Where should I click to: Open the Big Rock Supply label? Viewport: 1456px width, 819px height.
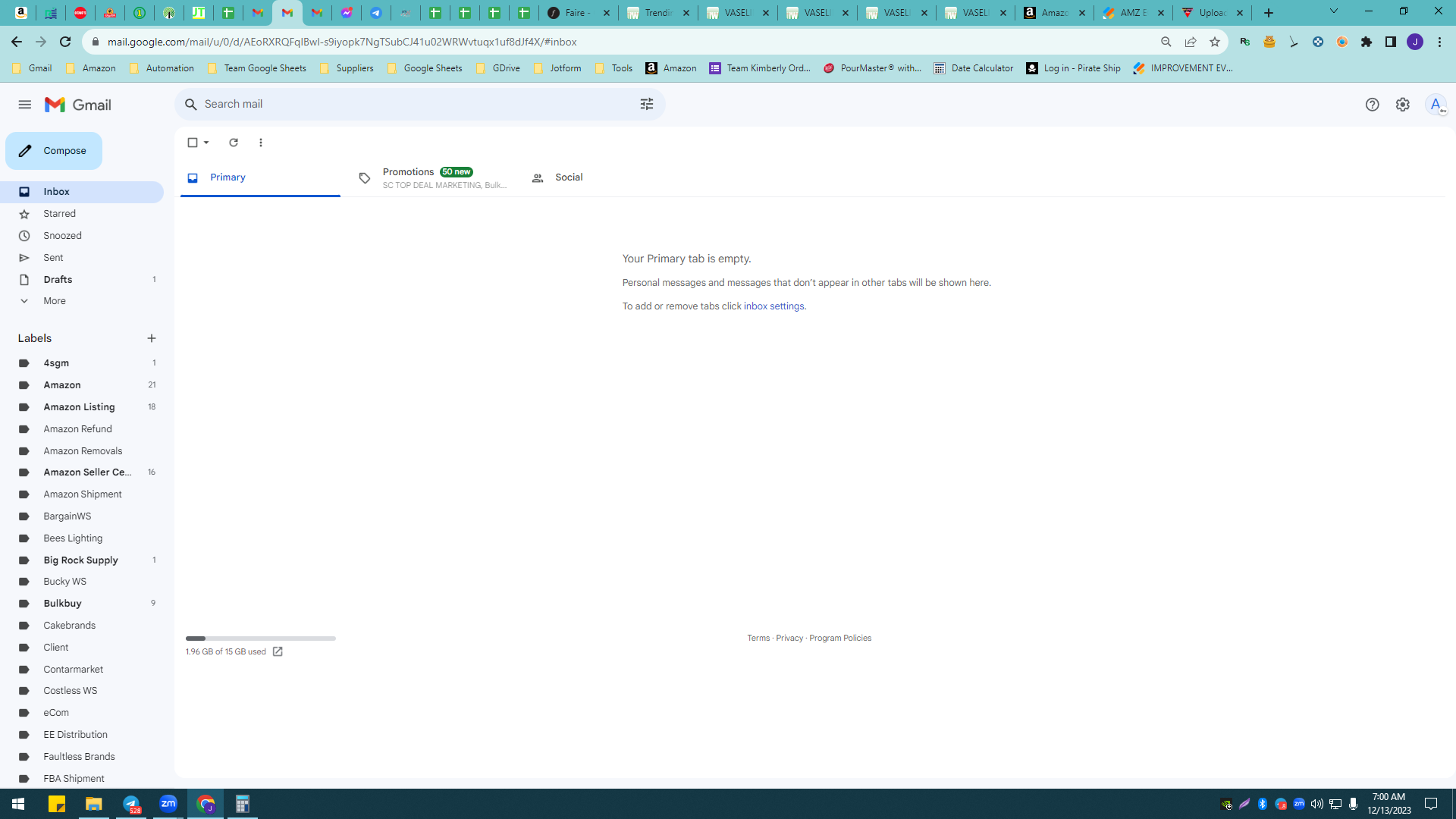coord(82,560)
